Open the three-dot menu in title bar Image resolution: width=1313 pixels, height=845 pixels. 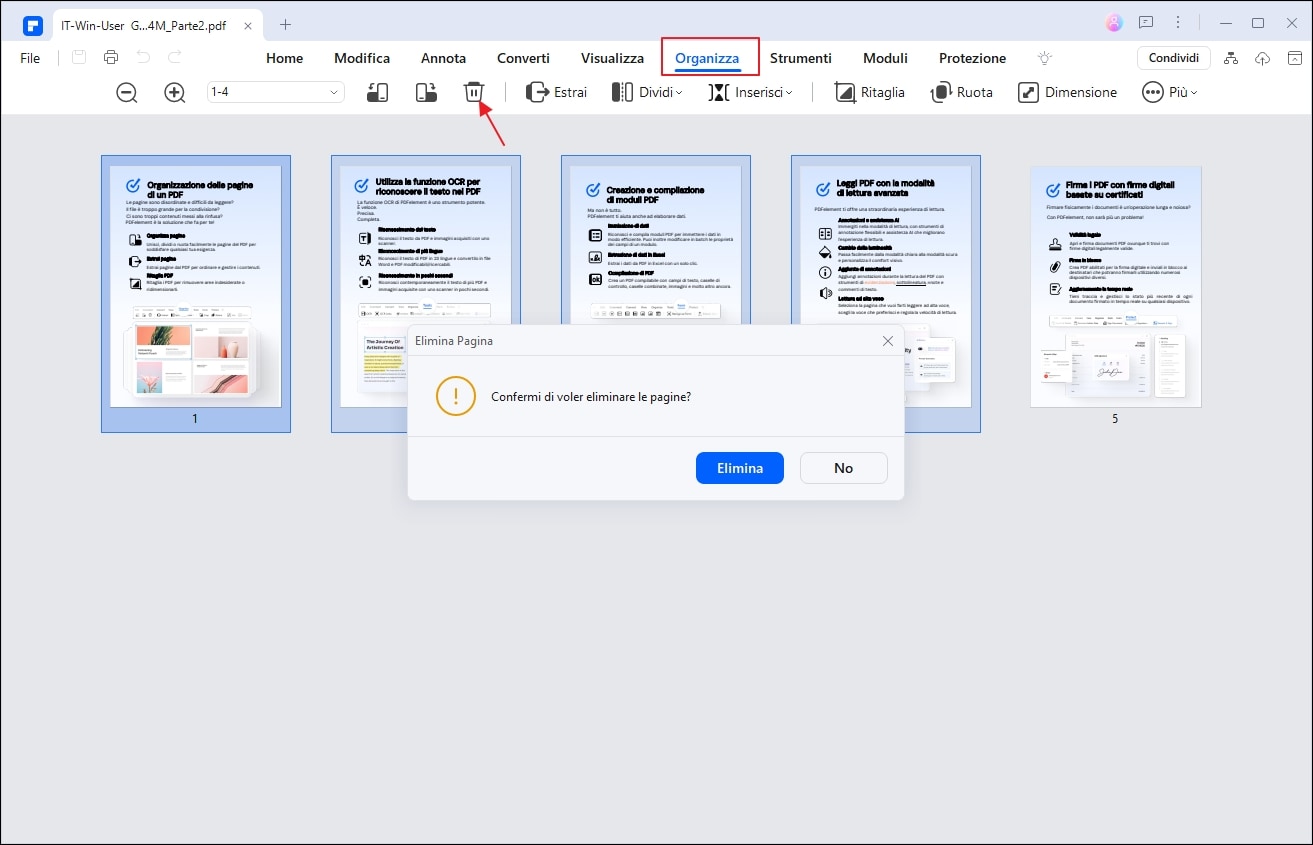1179,23
